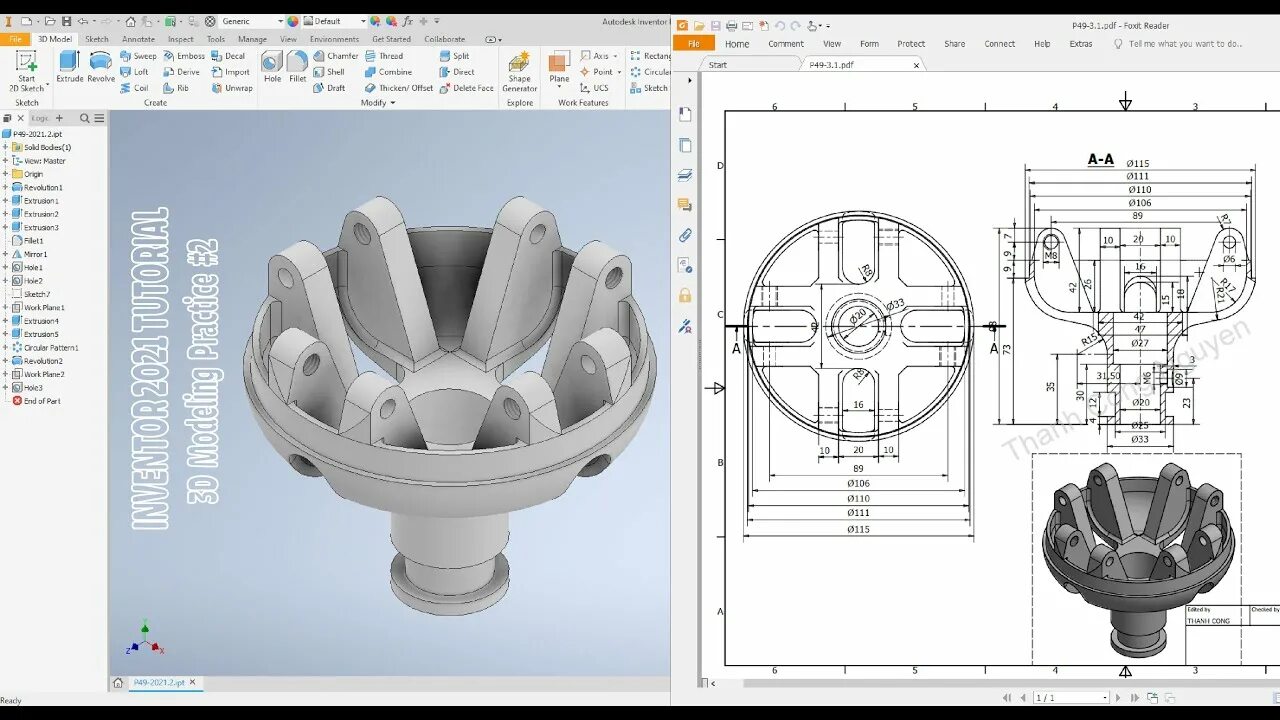Activate the Hole tool

click(x=272, y=66)
